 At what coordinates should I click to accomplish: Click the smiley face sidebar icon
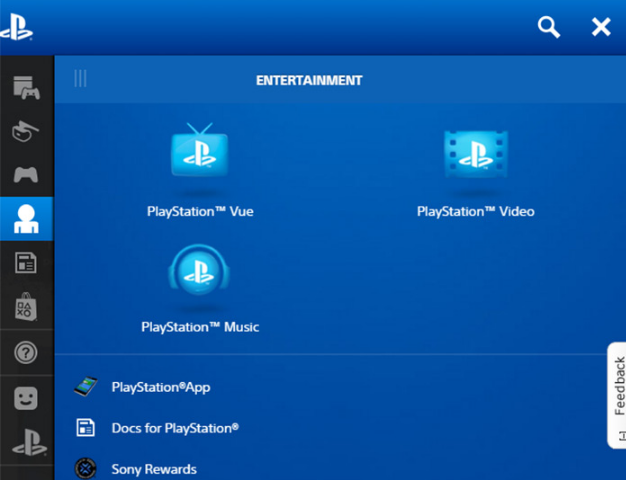[26, 397]
